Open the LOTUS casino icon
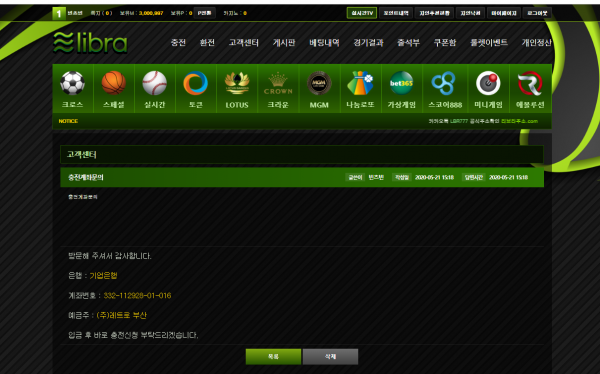Viewport: 600px width, 374px height. click(x=237, y=89)
